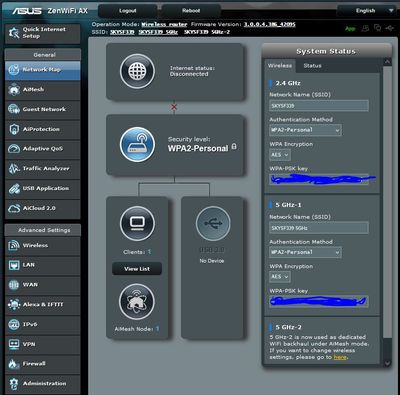Click the AiProtection shield icon
The image size is (400, 395).
tap(14, 129)
